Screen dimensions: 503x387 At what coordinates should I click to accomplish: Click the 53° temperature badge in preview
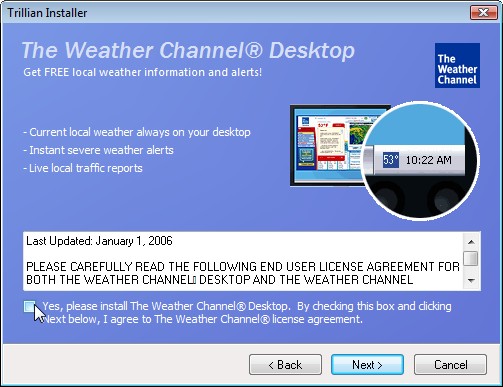(390, 160)
